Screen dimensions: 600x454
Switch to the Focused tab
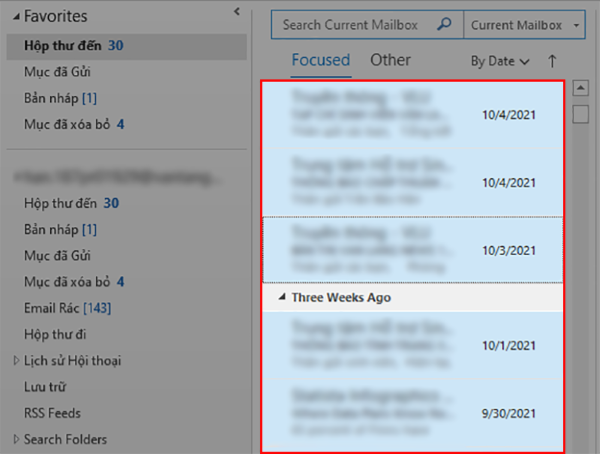pos(320,60)
